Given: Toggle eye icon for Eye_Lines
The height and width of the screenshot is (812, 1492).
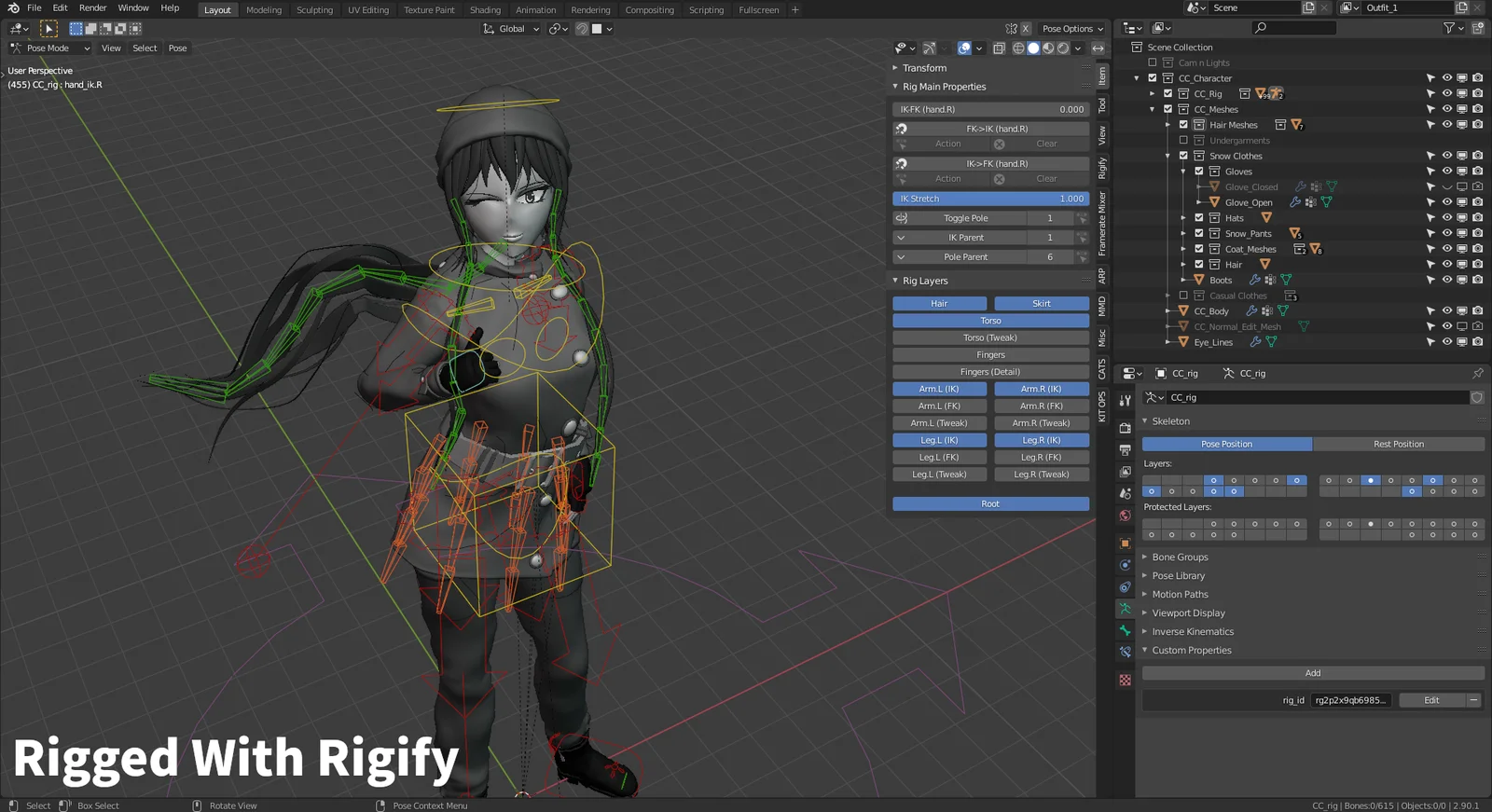Looking at the screenshot, I should pos(1446,342).
